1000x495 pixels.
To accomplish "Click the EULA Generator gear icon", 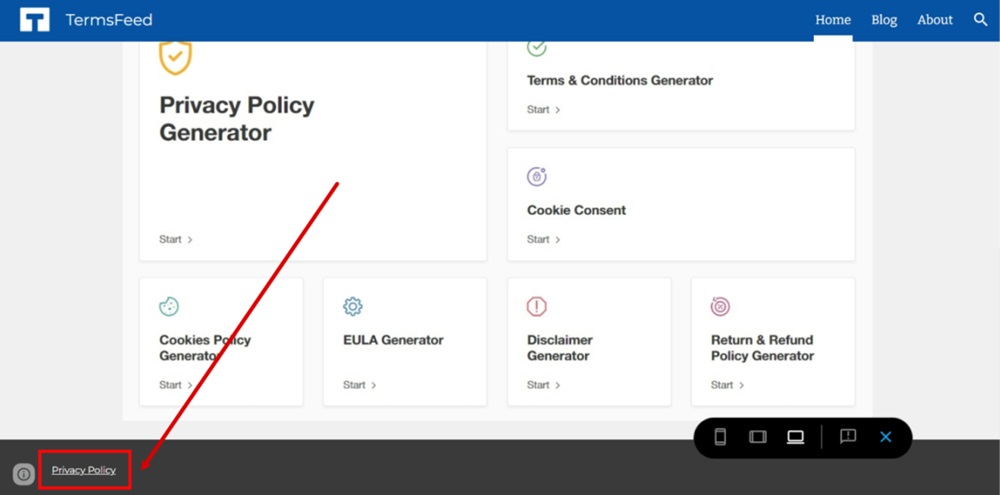I will pyautogui.click(x=353, y=306).
